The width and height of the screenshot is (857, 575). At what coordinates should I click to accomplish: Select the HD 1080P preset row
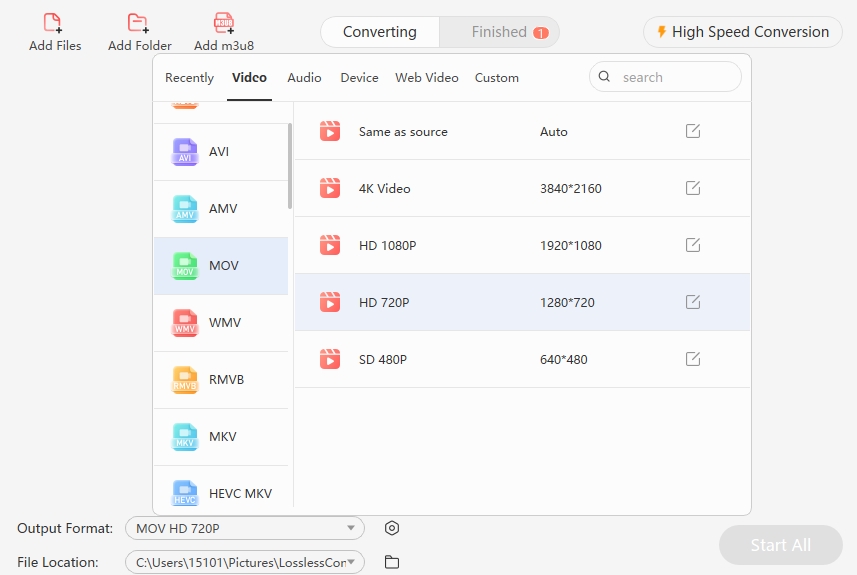pos(500,245)
